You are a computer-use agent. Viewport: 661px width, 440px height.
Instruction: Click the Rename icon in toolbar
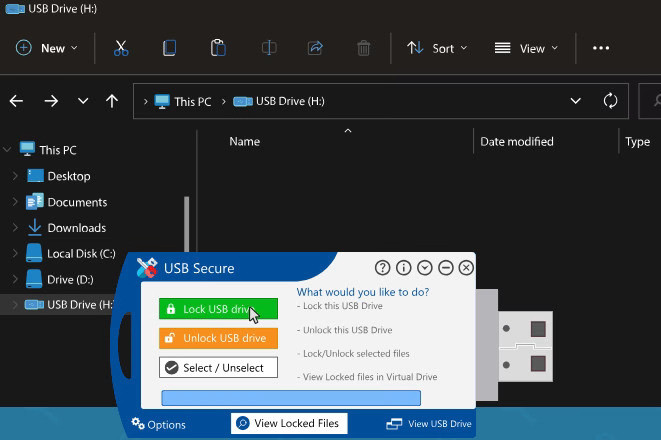269,48
